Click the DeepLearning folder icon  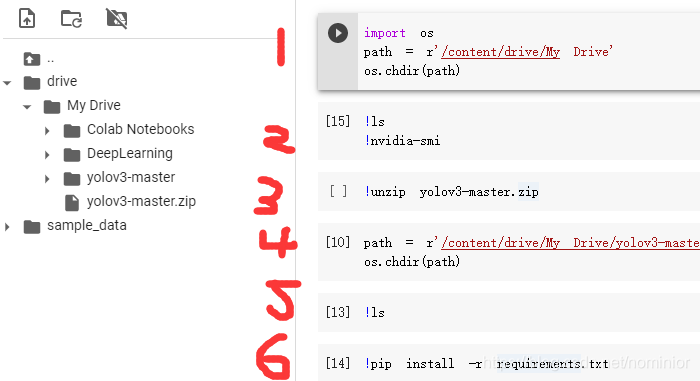point(72,155)
